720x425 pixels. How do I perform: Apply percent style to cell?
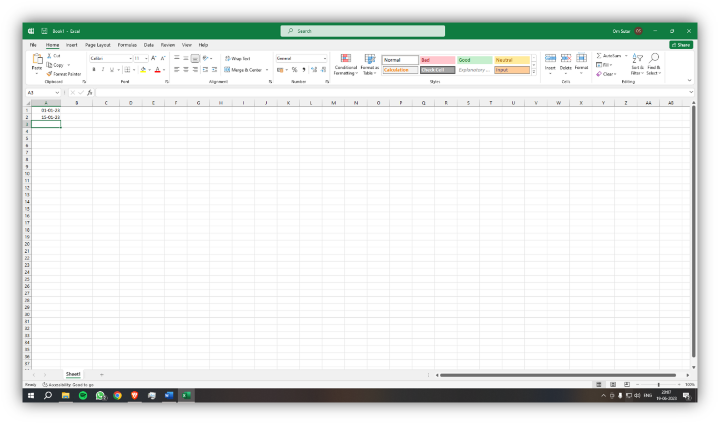tap(294, 70)
